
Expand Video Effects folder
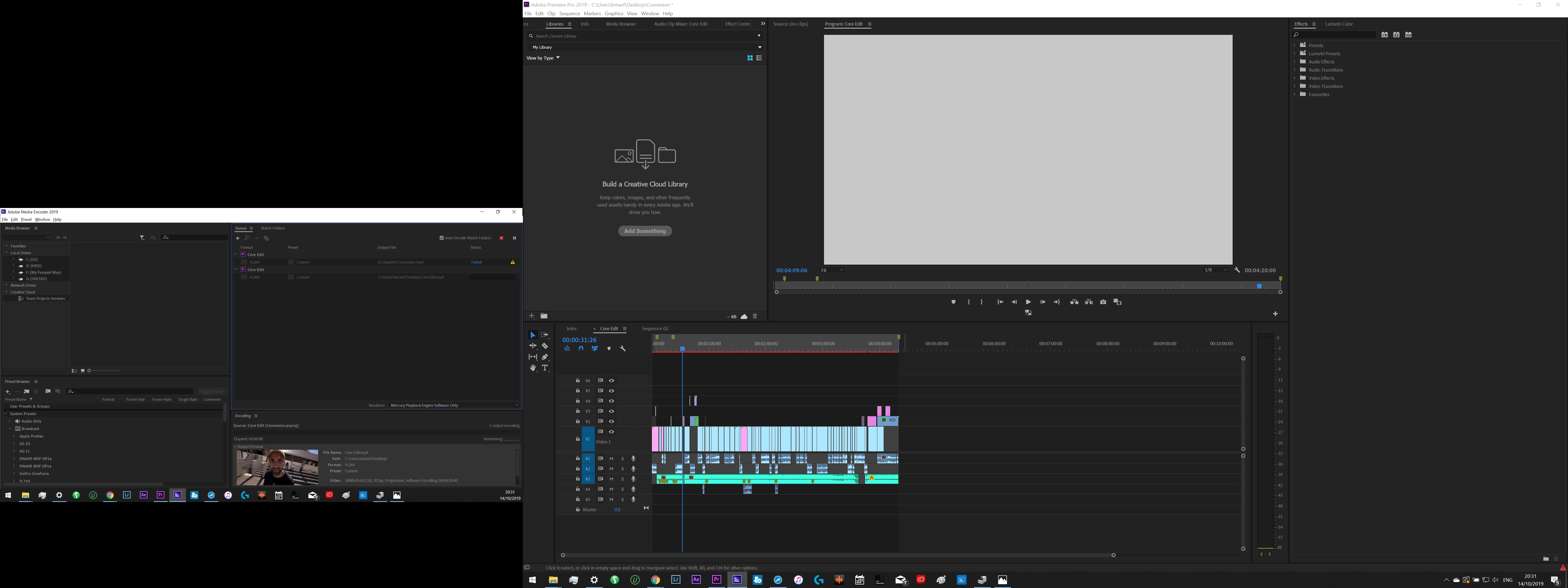(1295, 78)
